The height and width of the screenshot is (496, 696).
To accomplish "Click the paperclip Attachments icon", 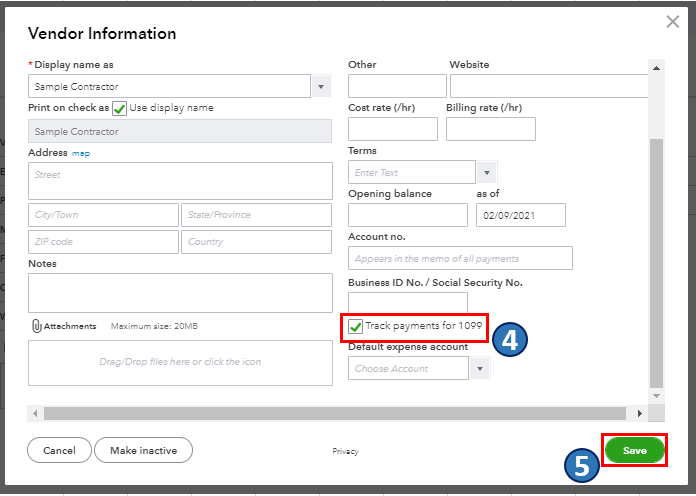I will pos(36,326).
